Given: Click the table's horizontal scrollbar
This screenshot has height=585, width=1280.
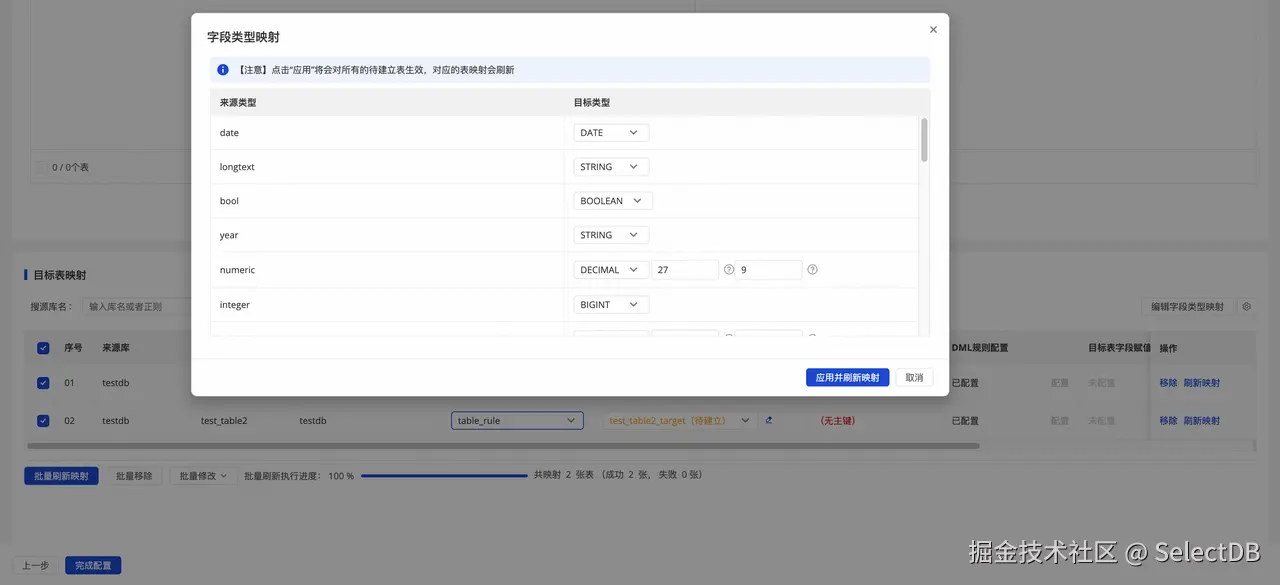Looking at the screenshot, I should point(503,446).
